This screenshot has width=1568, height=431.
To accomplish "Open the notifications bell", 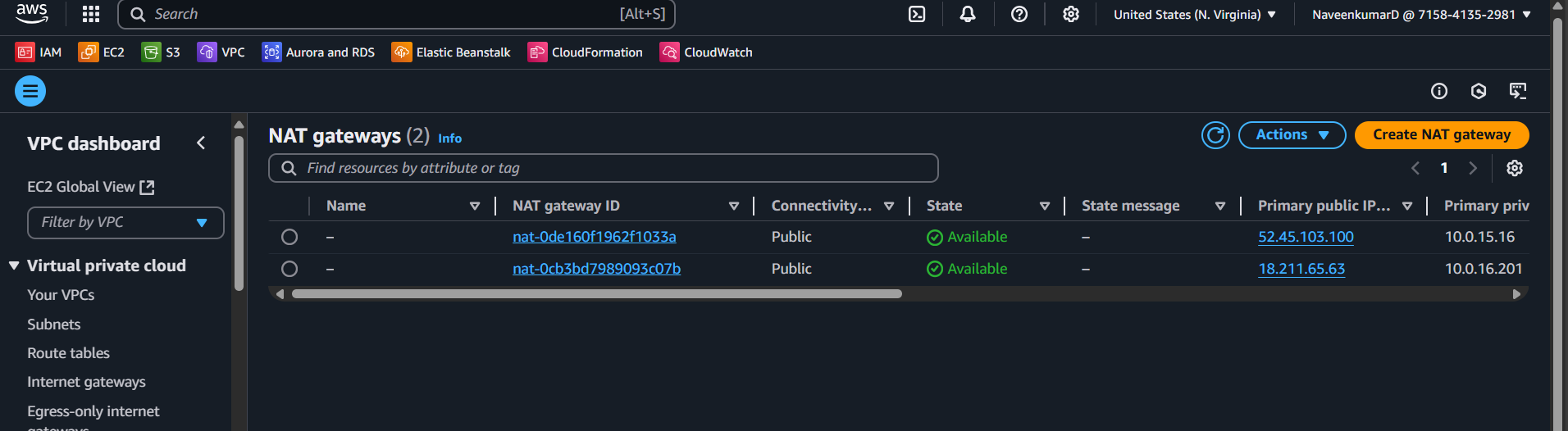I will coord(968,14).
